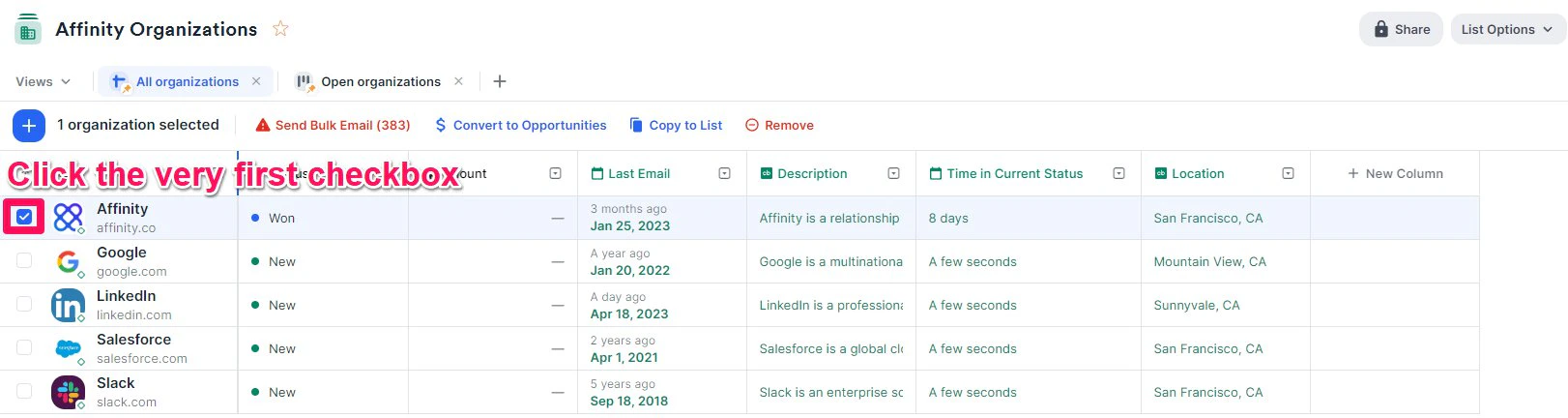
Task: Open the Share button
Action: pos(1401,29)
